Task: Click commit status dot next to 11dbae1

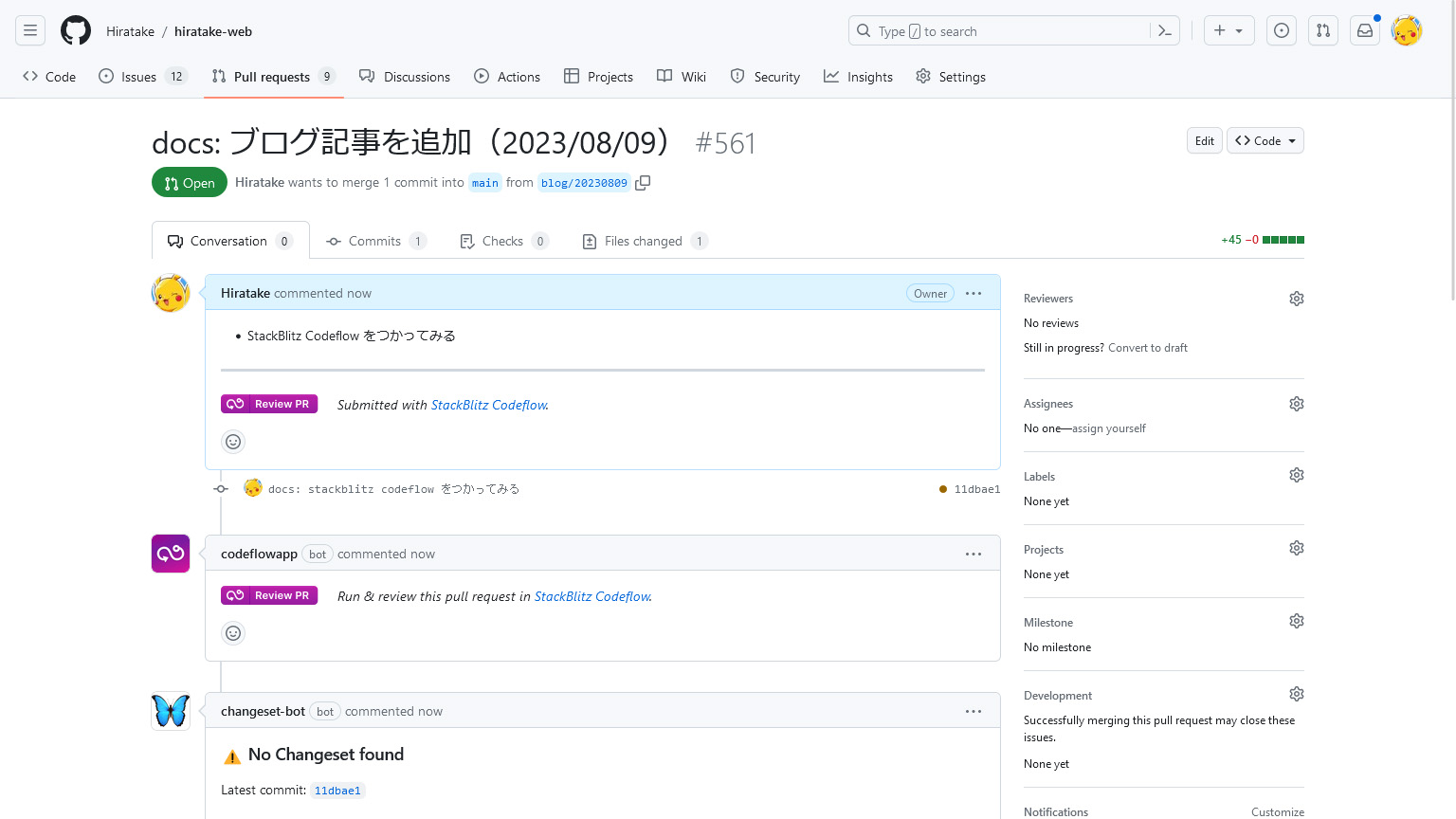Action: click(943, 489)
